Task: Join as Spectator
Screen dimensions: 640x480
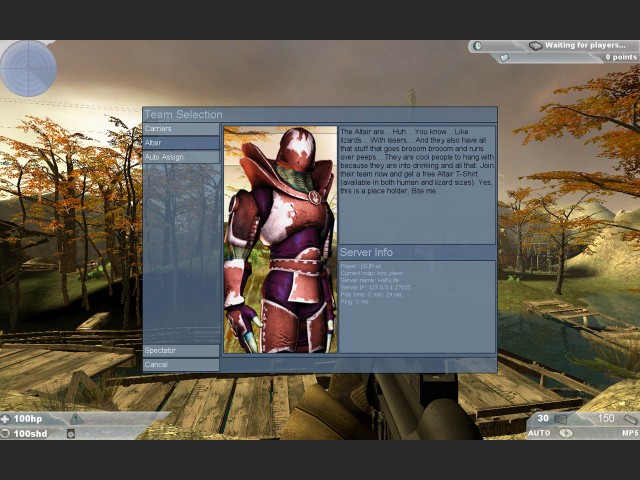Action: click(181, 351)
